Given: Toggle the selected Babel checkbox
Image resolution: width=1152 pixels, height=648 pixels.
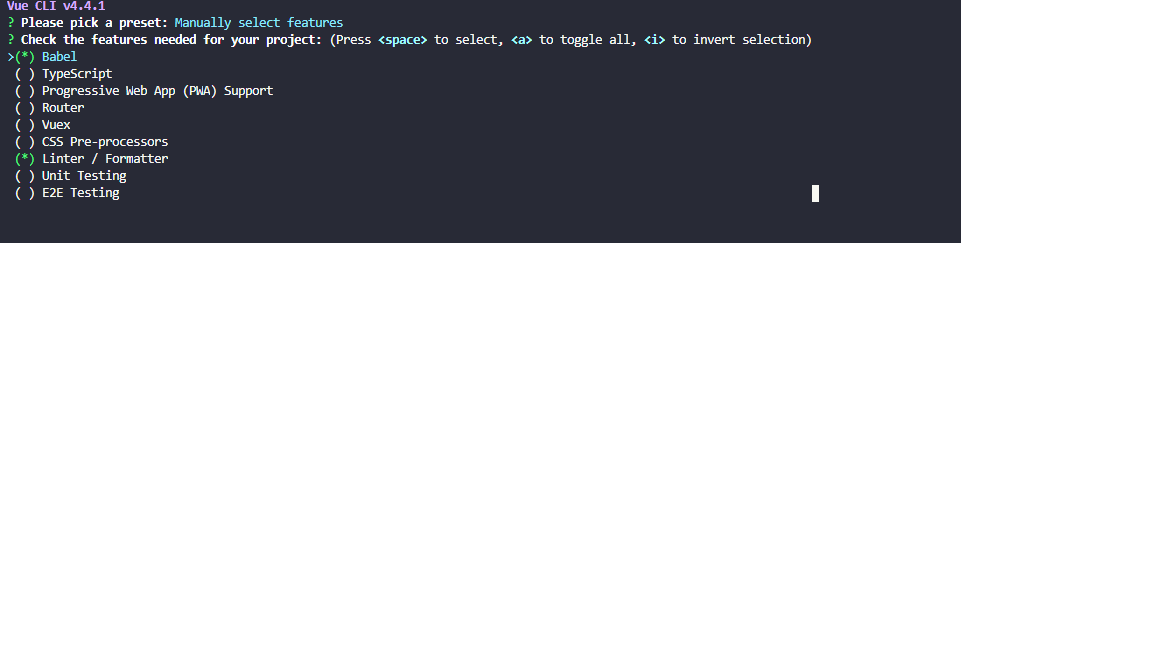Looking at the screenshot, I should point(25,57).
